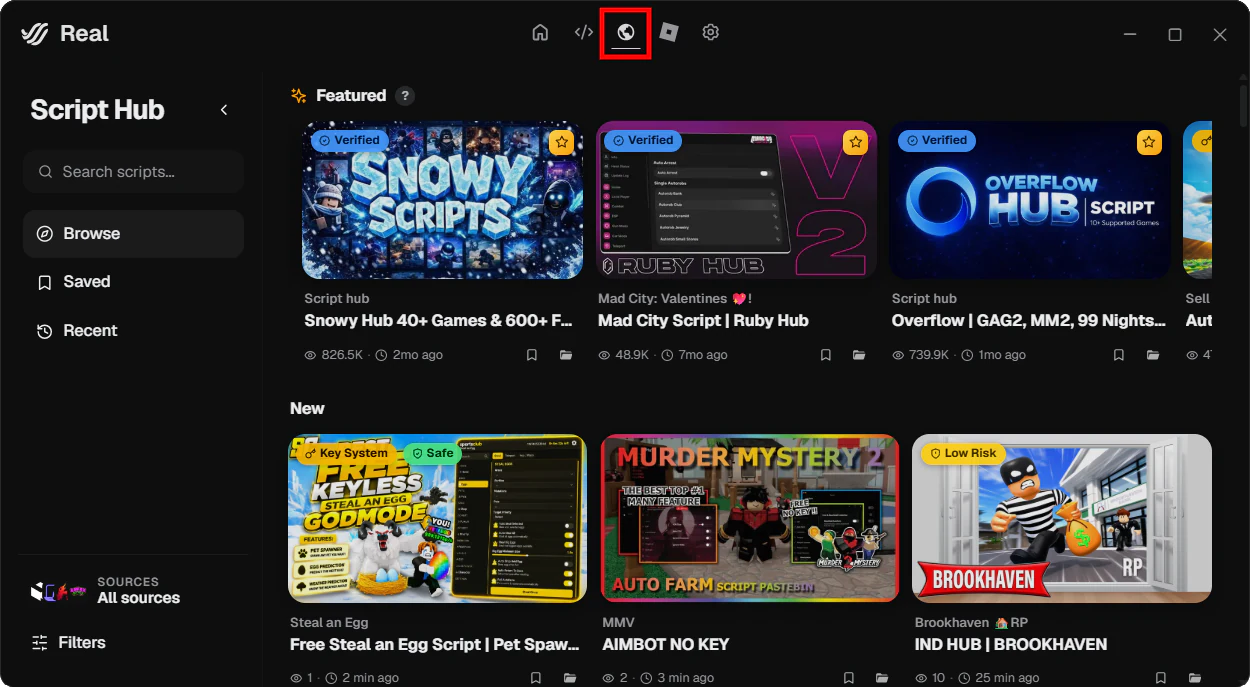Image resolution: width=1250 pixels, height=687 pixels.
Task: Click Verified badge on Ruby Hub
Action: tap(643, 140)
